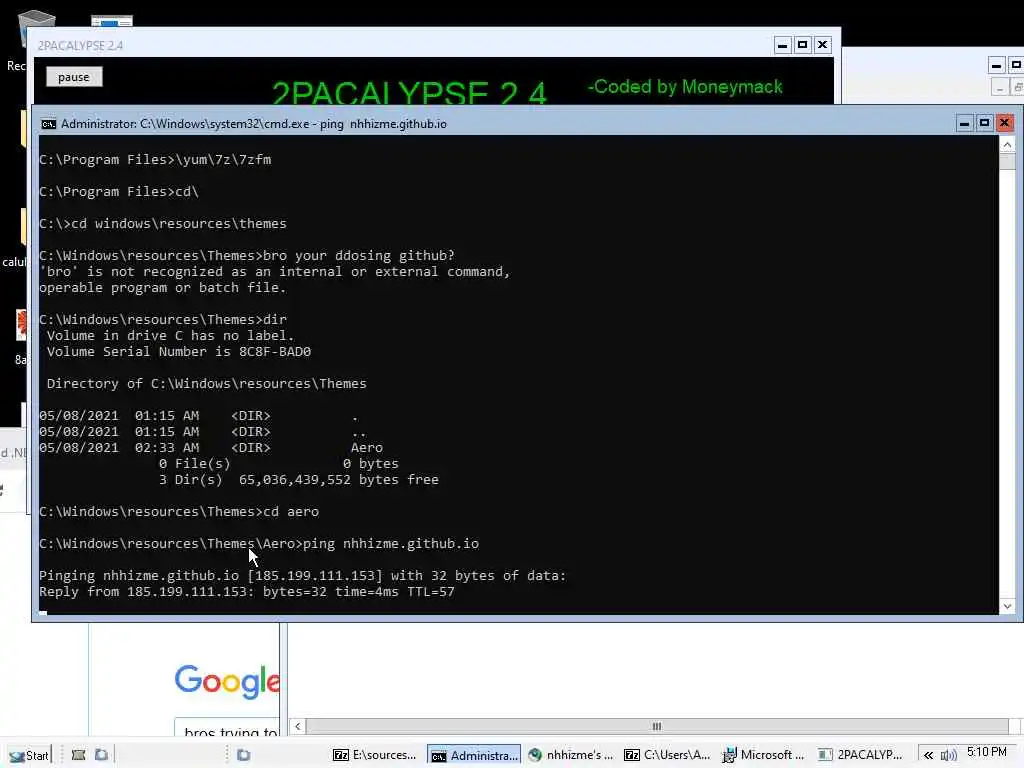Close the 2PACALYPSE 2.4 window
The height and width of the screenshot is (768, 1024).
[823, 45]
